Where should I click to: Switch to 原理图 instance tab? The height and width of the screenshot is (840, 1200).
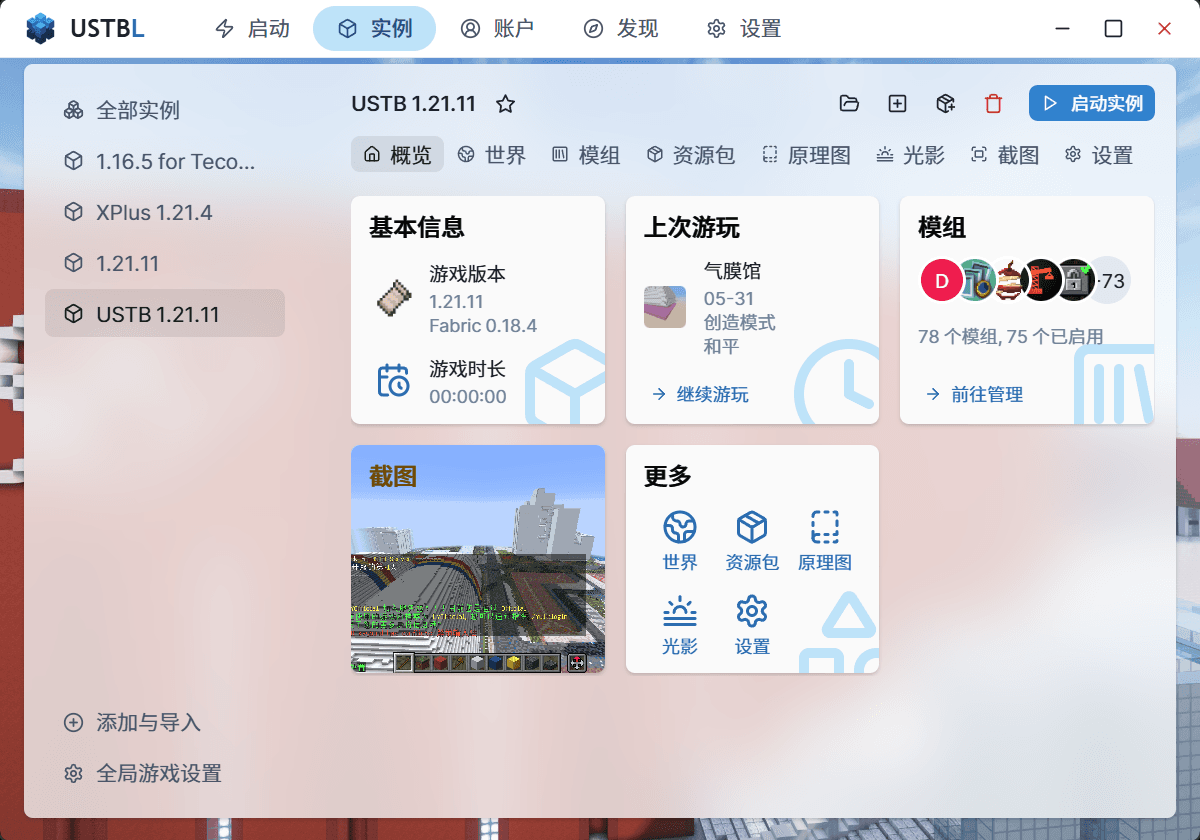click(806, 155)
